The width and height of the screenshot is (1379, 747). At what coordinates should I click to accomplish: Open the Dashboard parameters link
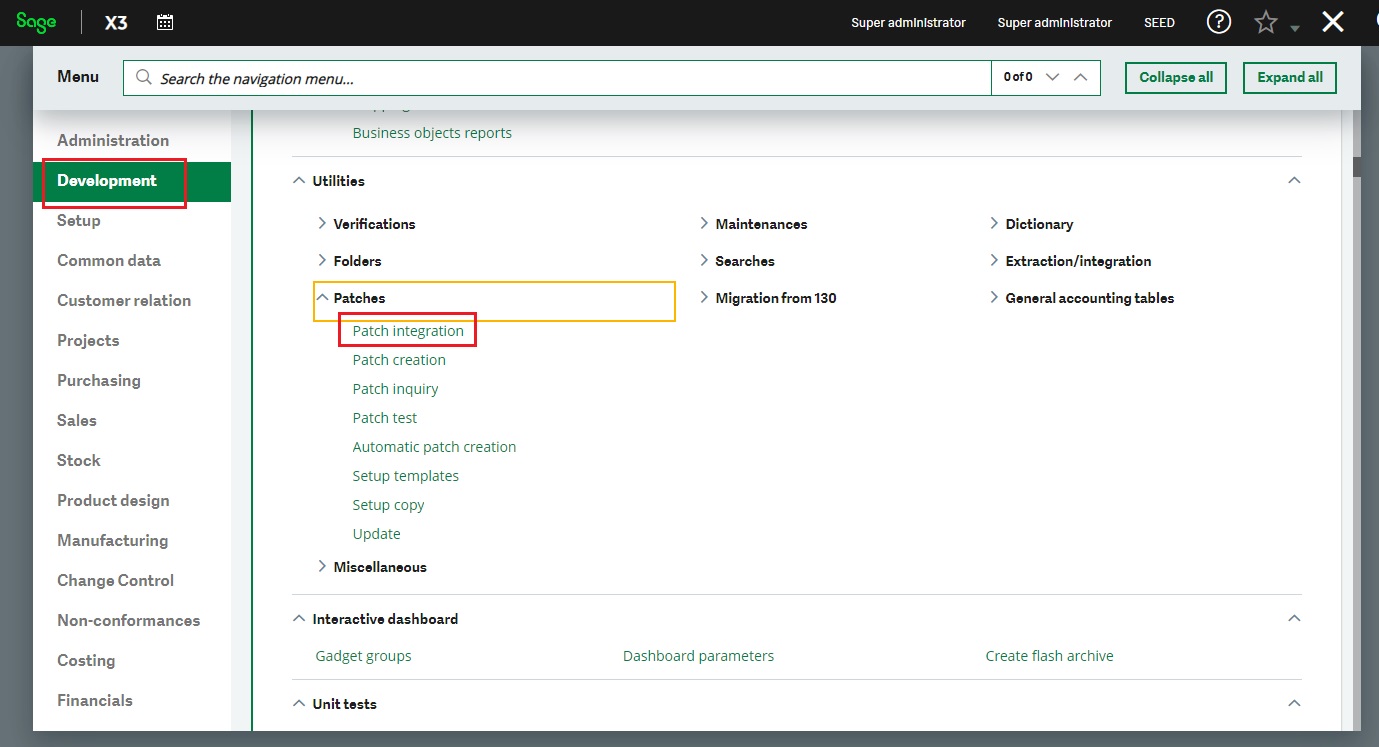click(698, 656)
